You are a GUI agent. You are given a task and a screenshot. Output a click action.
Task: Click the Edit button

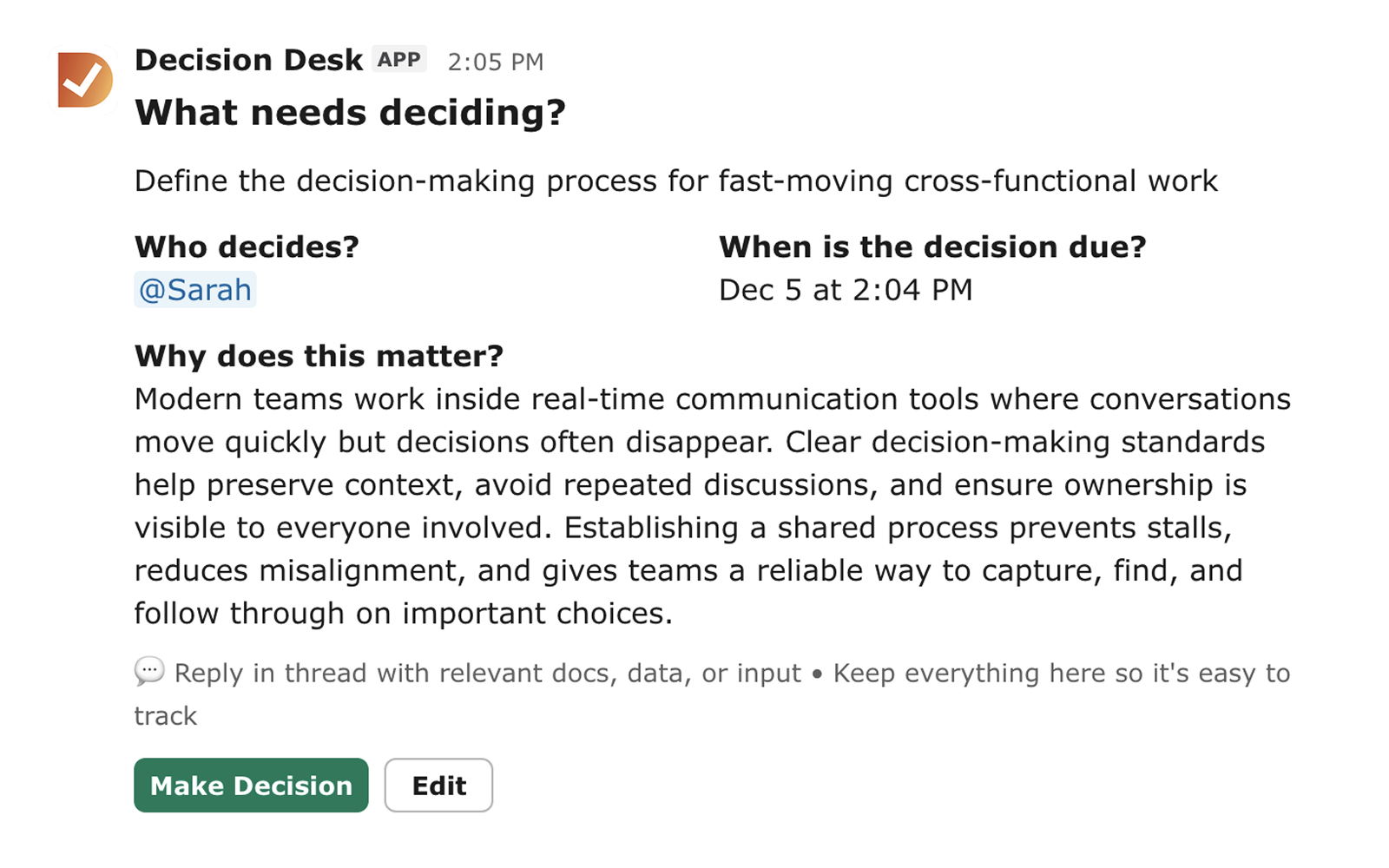click(438, 786)
